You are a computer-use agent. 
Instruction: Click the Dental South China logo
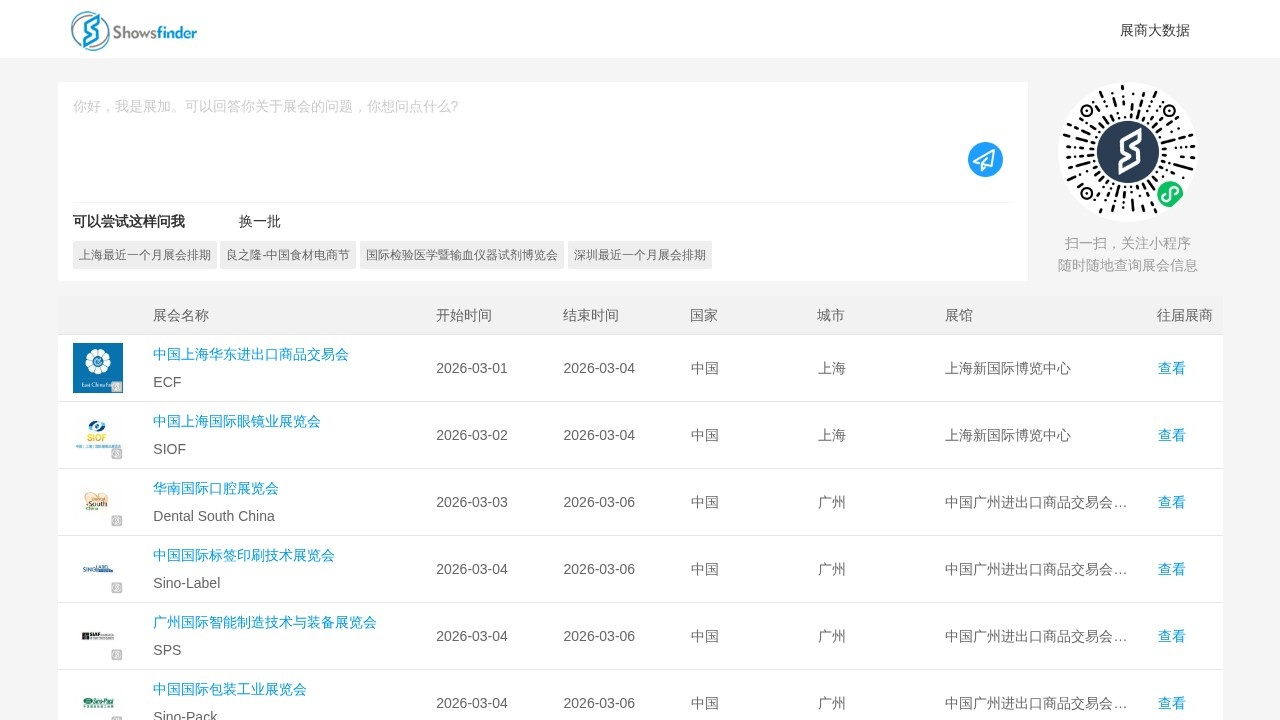tap(98, 502)
